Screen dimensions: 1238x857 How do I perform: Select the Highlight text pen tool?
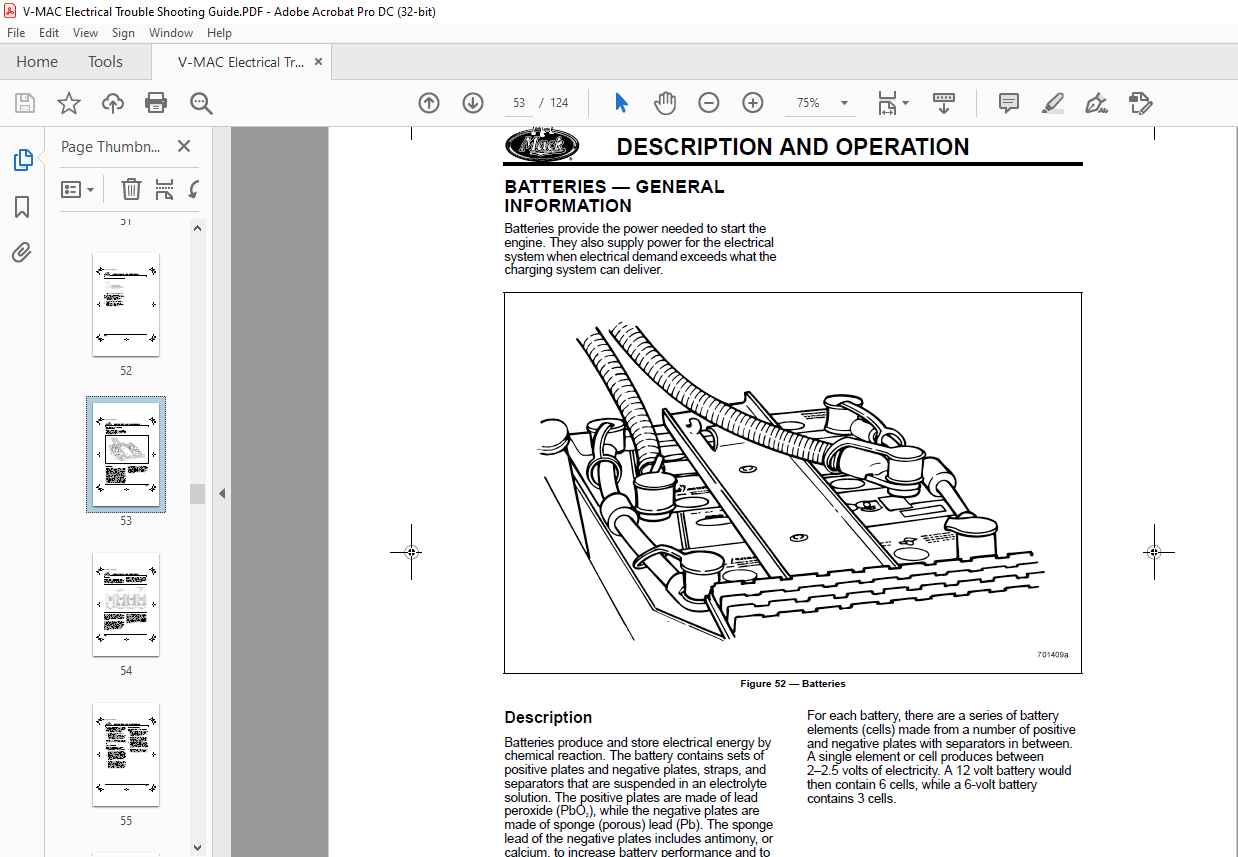point(1052,103)
